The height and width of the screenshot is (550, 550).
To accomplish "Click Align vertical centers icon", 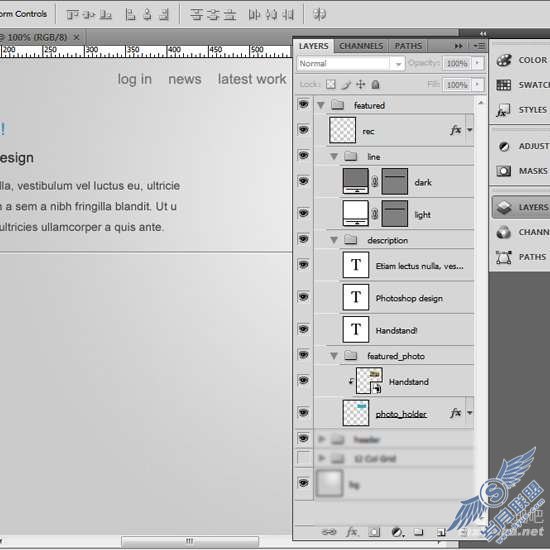I will click(89, 14).
